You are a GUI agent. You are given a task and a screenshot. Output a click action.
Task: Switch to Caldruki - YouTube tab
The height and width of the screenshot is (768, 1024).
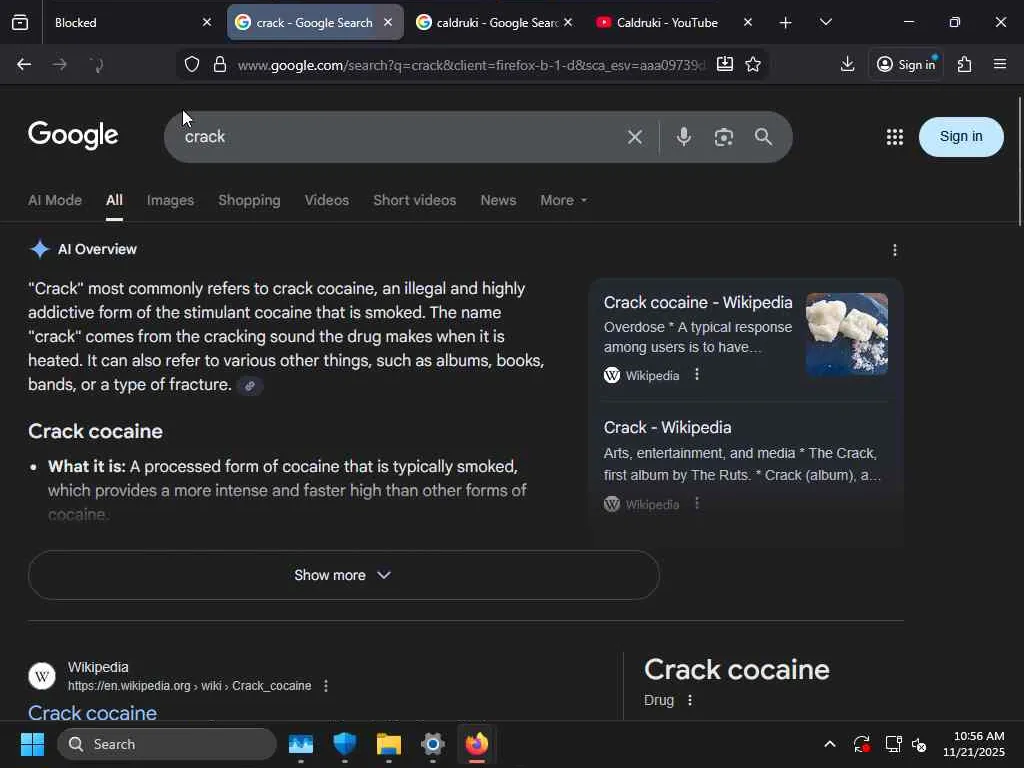666,22
